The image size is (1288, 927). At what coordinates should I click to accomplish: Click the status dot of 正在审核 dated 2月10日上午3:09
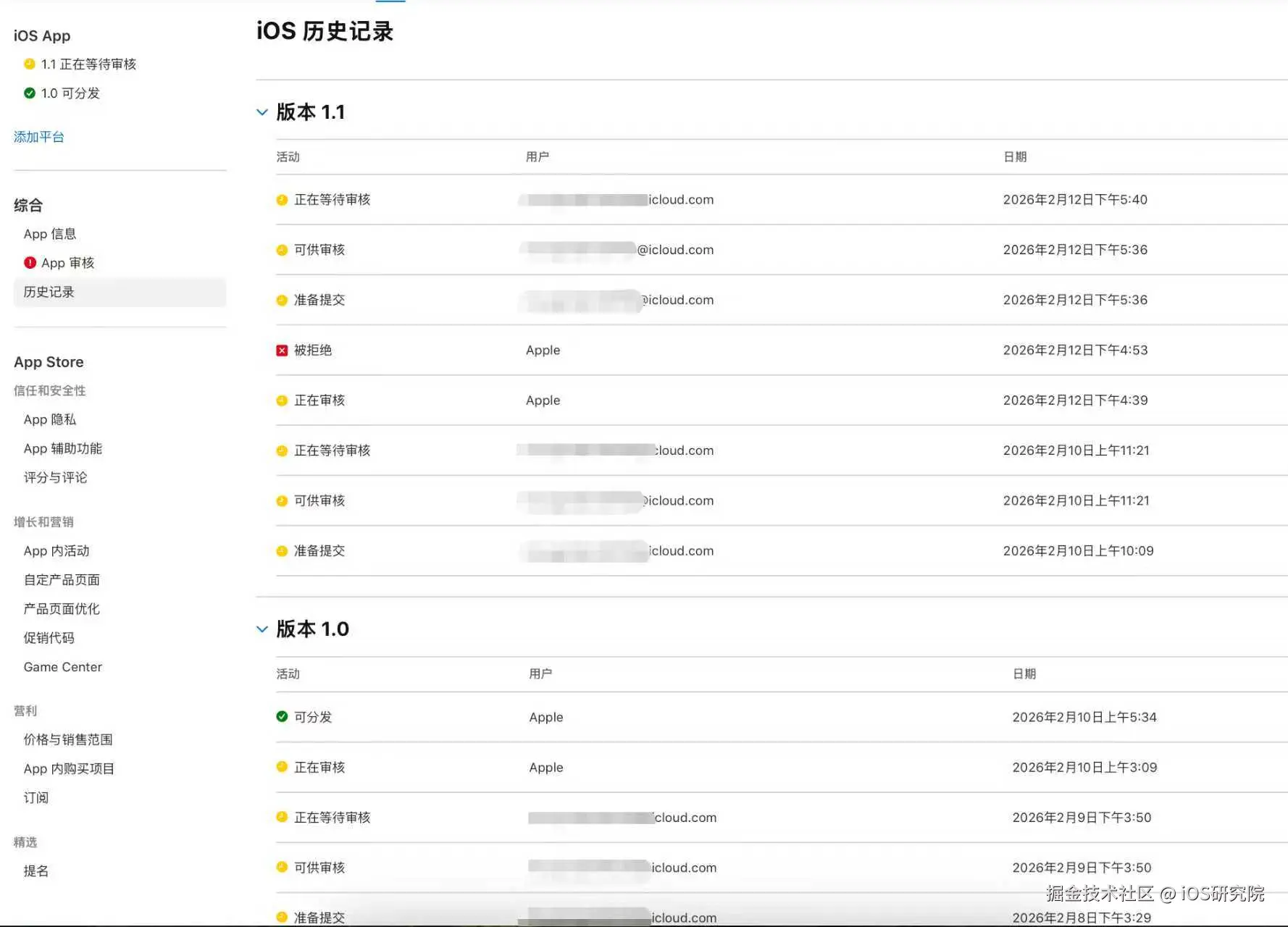pos(282,767)
